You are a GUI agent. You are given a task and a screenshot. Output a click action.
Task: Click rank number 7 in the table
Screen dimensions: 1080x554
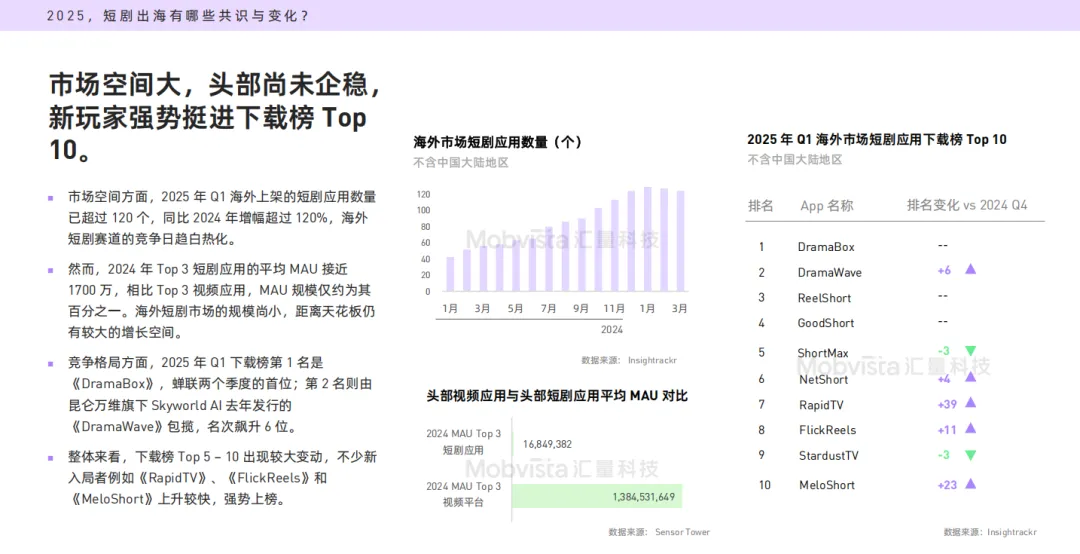pyautogui.click(x=761, y=404)
